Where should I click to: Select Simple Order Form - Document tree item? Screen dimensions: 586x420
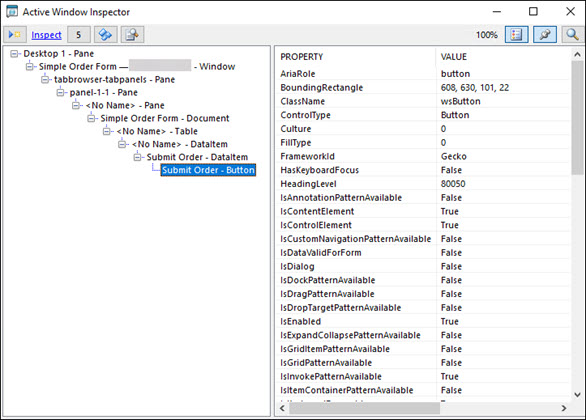164,118
